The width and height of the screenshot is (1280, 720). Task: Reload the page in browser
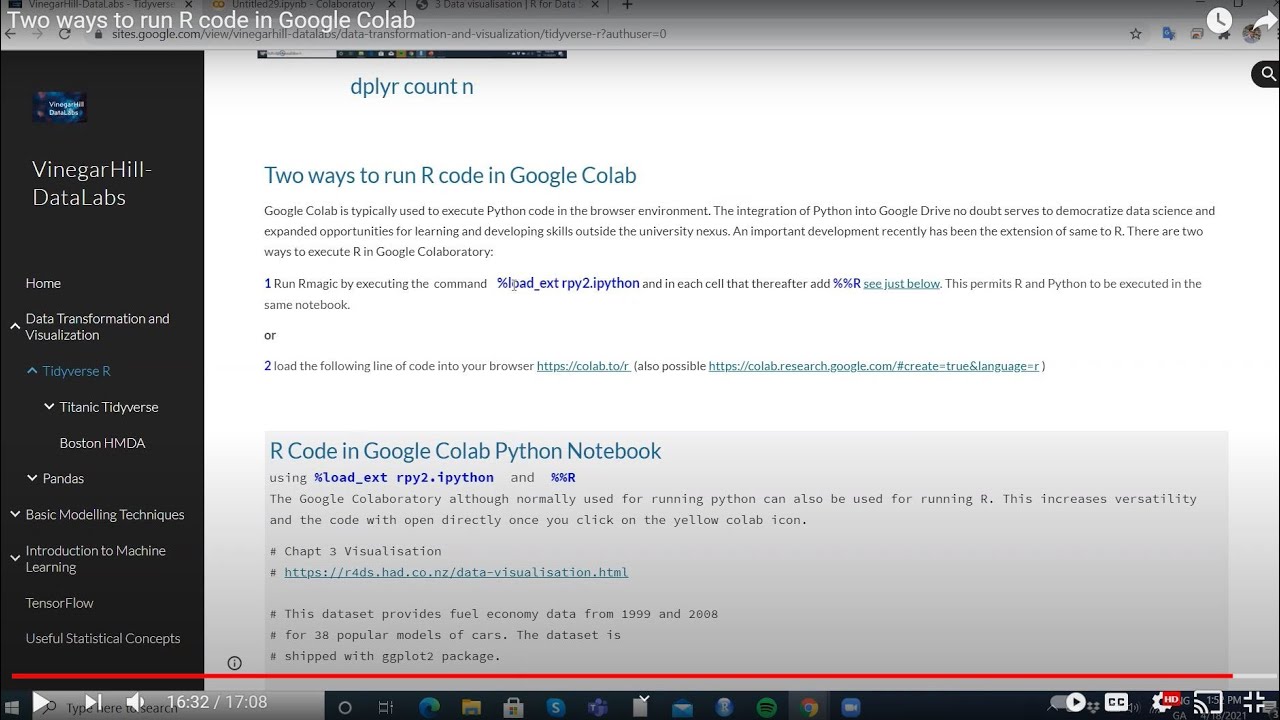tap(64, 34)
